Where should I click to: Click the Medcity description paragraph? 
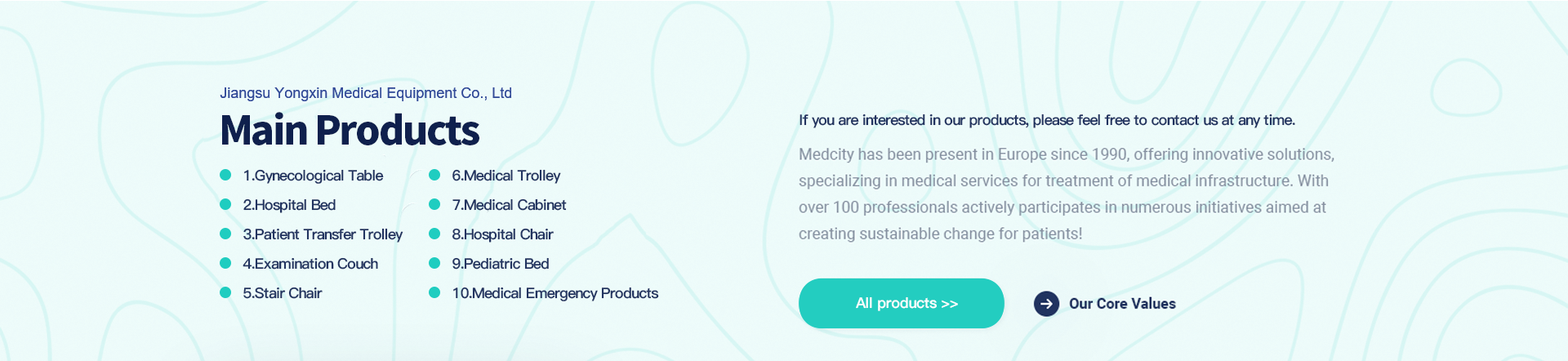(x=1066, y=194)
